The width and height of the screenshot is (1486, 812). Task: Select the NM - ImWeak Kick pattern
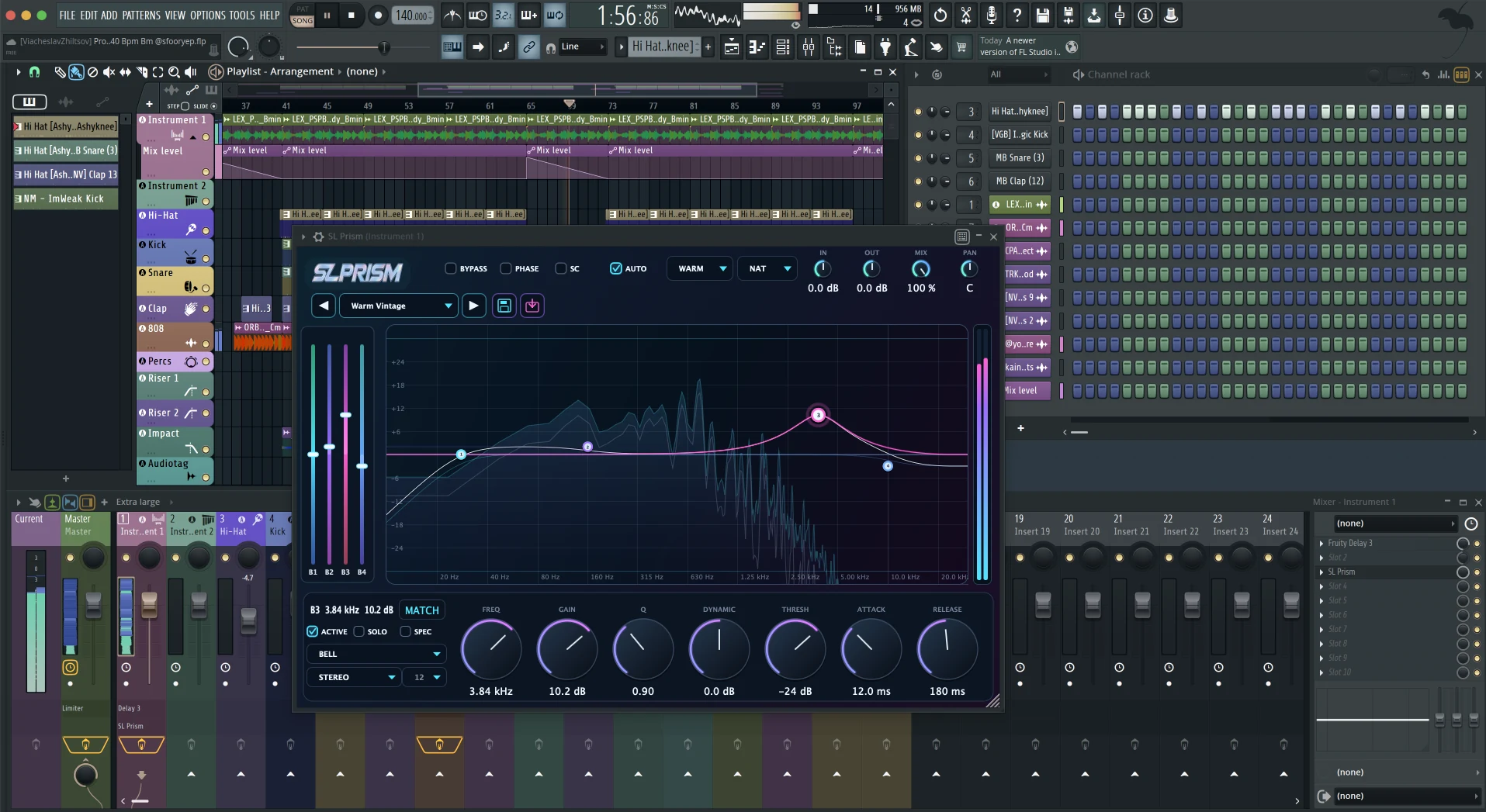click(64, 199)
